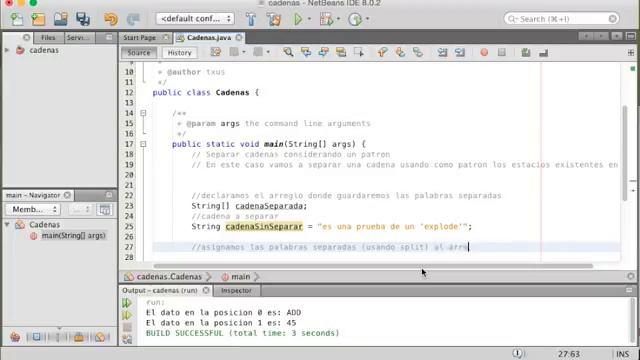The width and height of the screenshot is (640, 360).
Task: Close the main - Navigator tab
Action: coord(67,195)
